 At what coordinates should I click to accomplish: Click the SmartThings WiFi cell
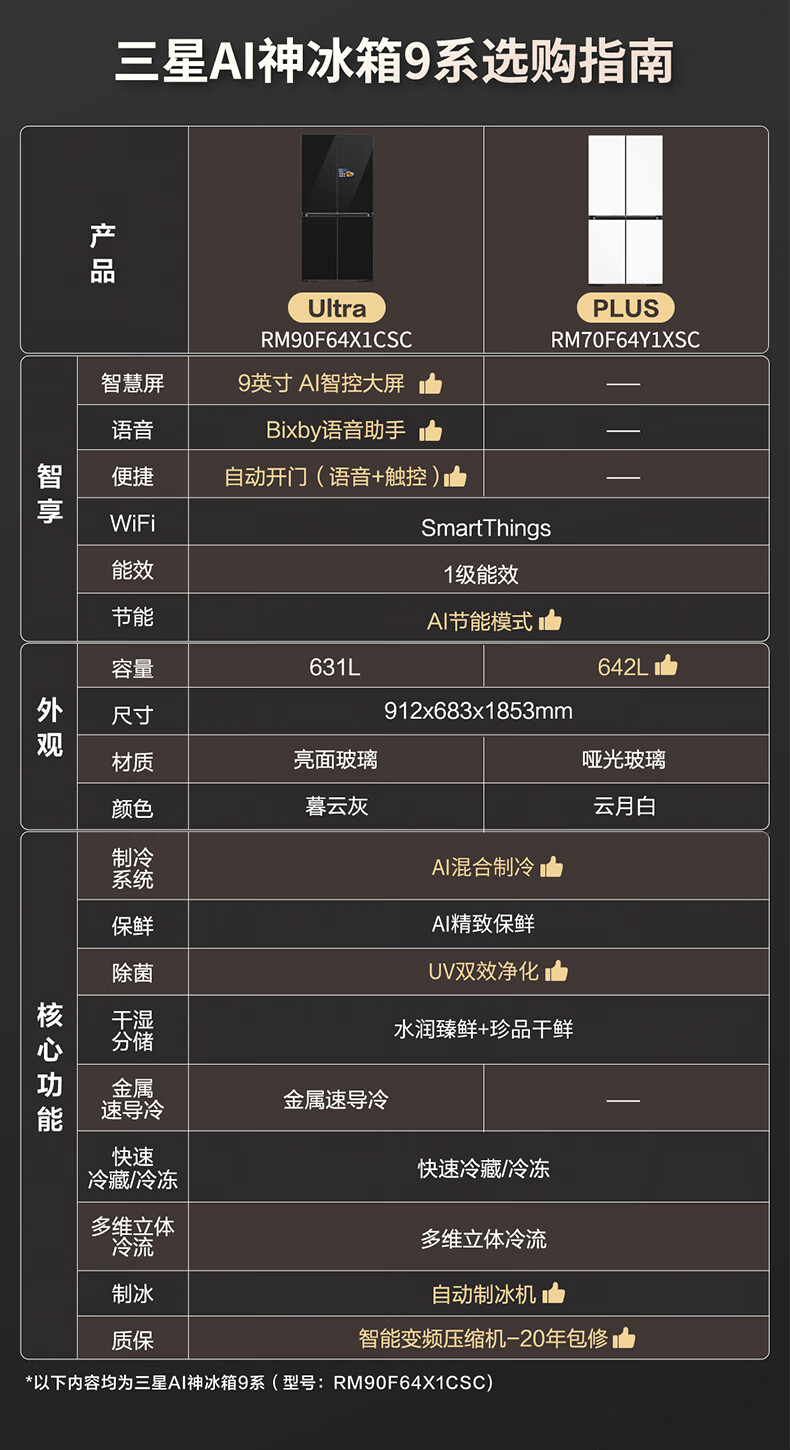(x=486, y=528)
